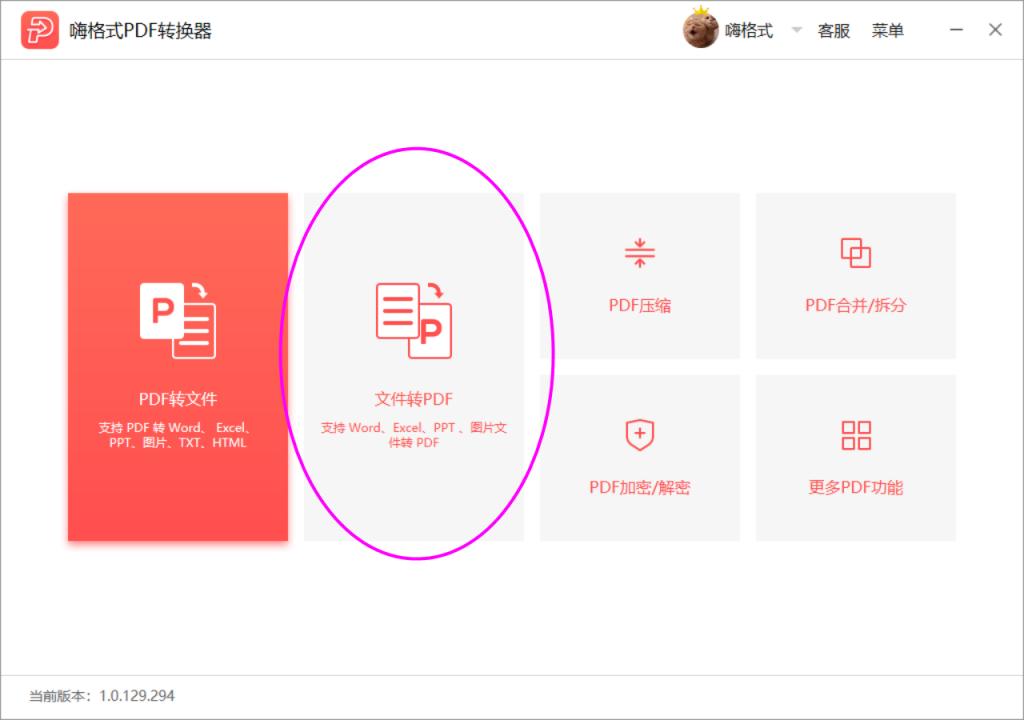Click the 更多PDF功能 feature card
Image resolution: width=1024 pixels, height=720 pixels.
(x=856, y=457)
